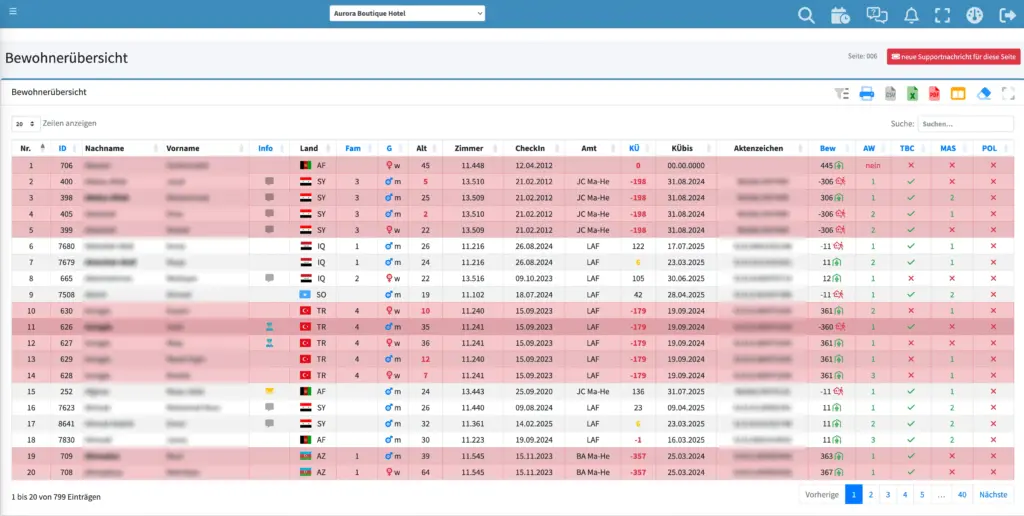Open the calendar with clock icon

(x=840, y=16)
